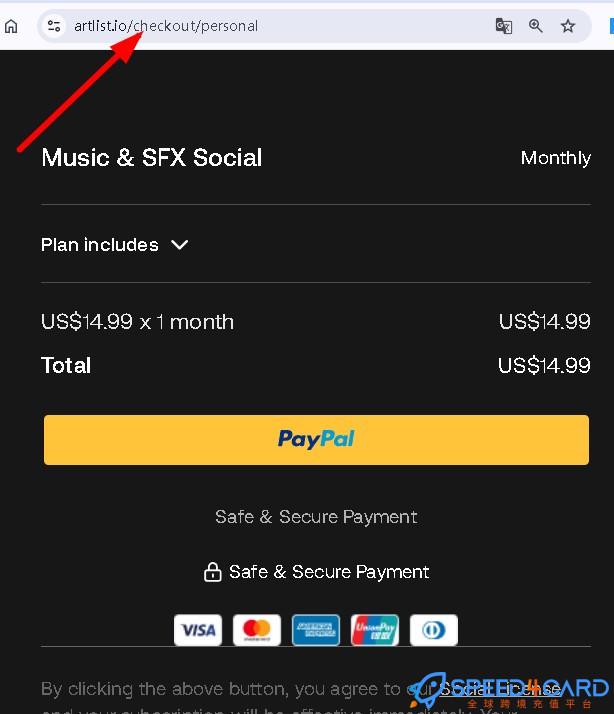Click the Mastercard icon
Viewport: 614px width, 714px height.
tap(257, 630)
